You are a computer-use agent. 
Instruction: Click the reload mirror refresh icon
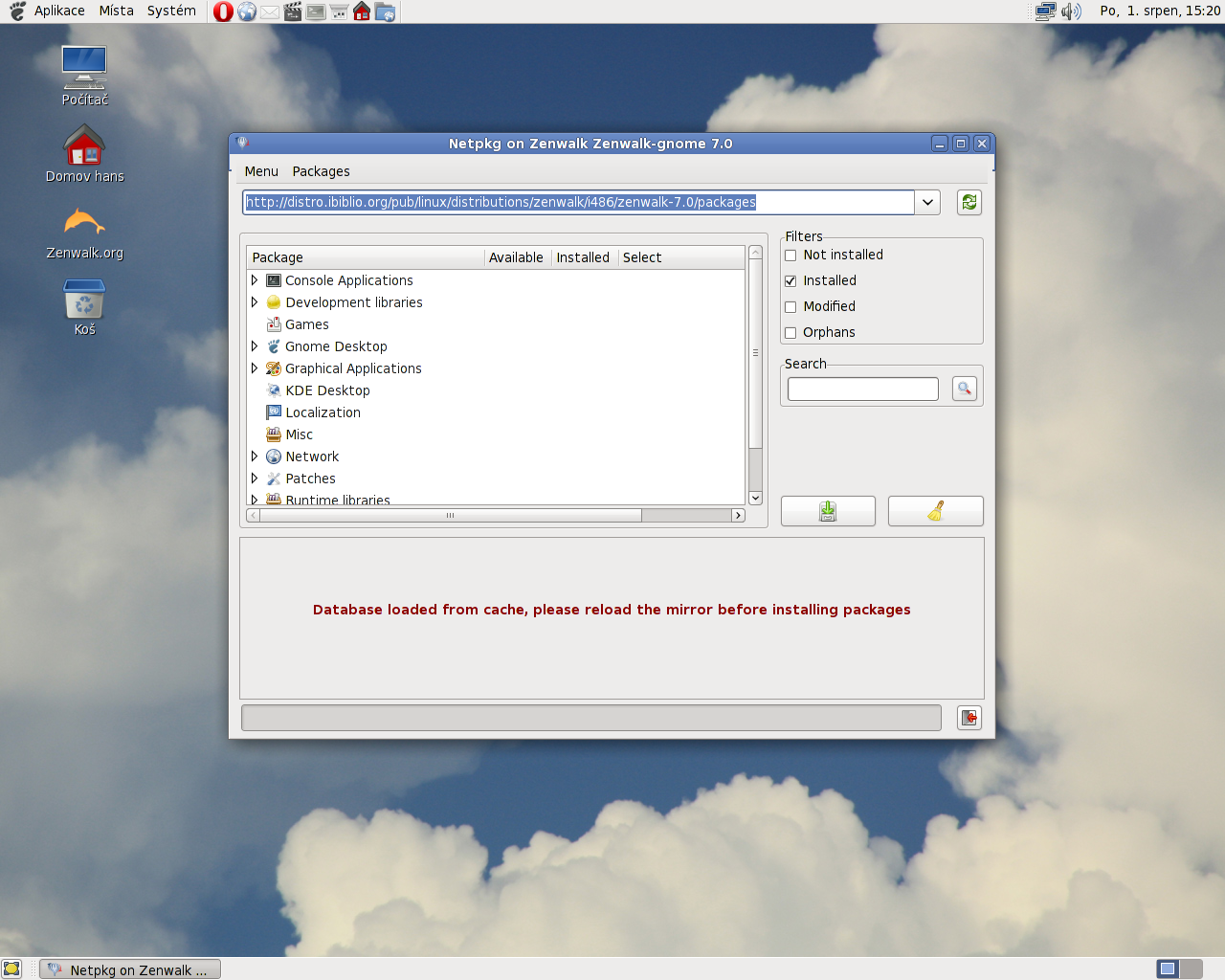969,202
